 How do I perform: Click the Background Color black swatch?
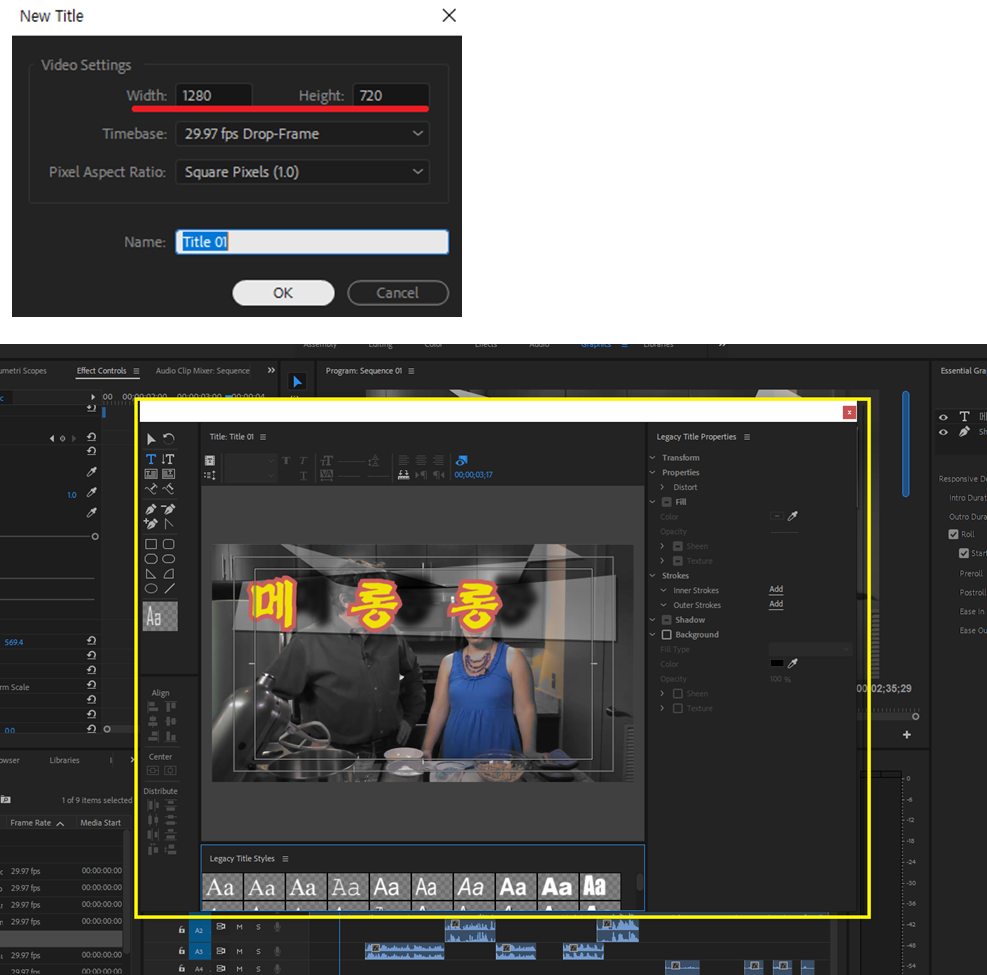[x=777, y=663]
